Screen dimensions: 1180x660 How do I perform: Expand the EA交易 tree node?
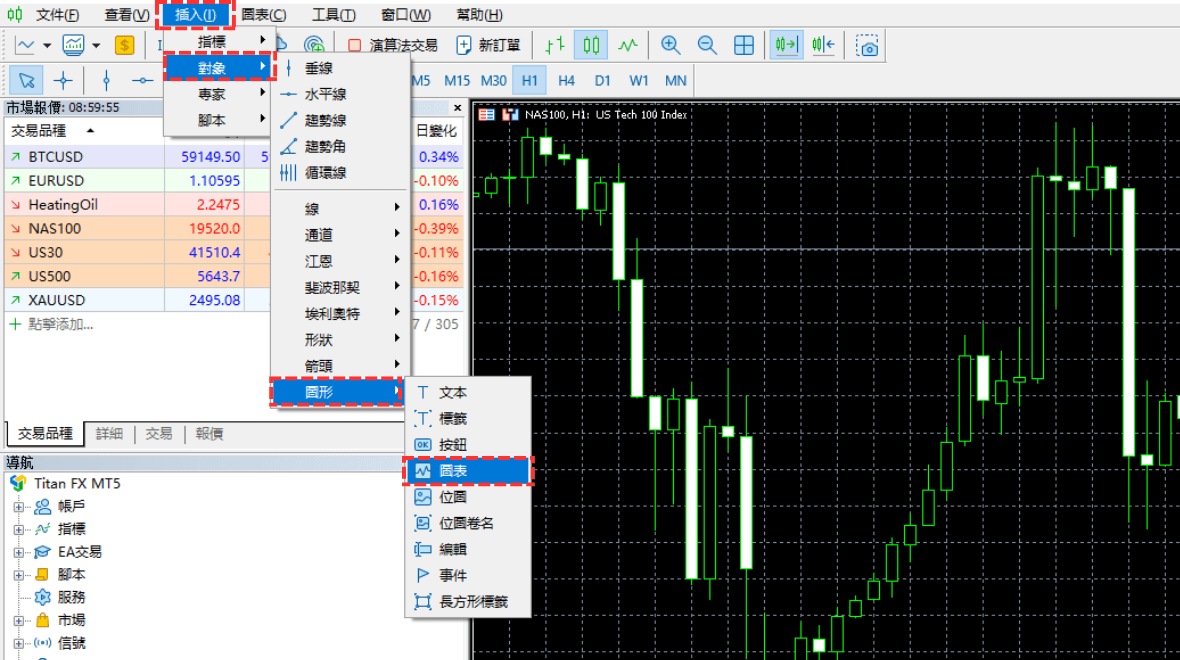point(18,552)
